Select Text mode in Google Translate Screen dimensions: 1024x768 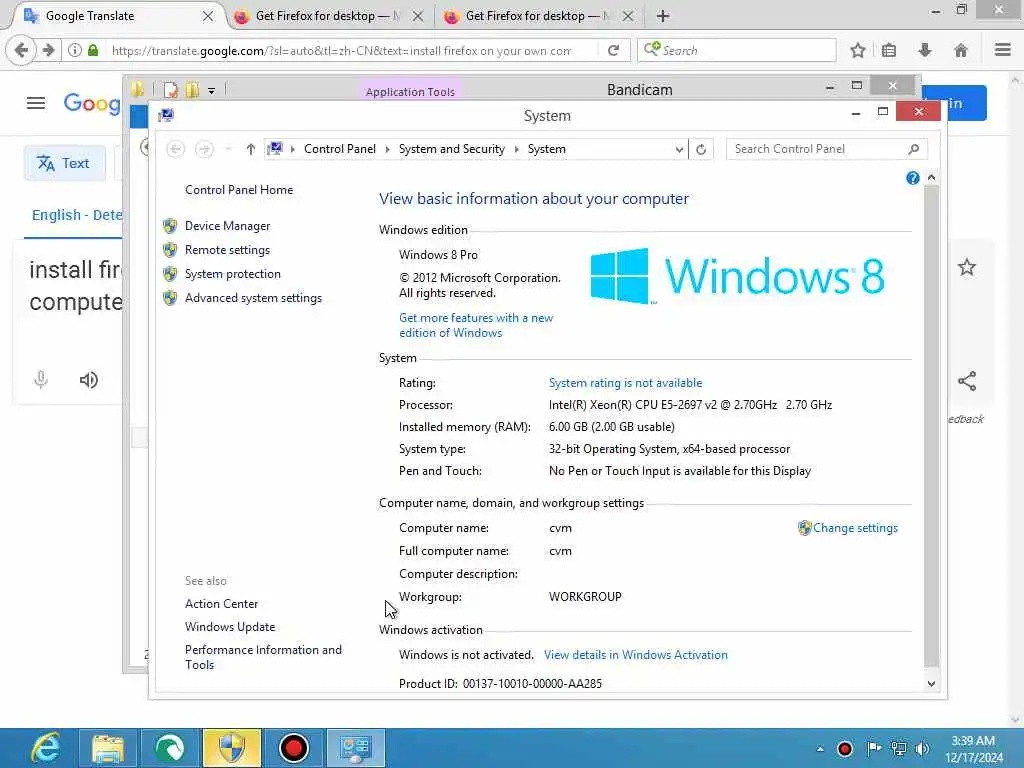point(64,163)
